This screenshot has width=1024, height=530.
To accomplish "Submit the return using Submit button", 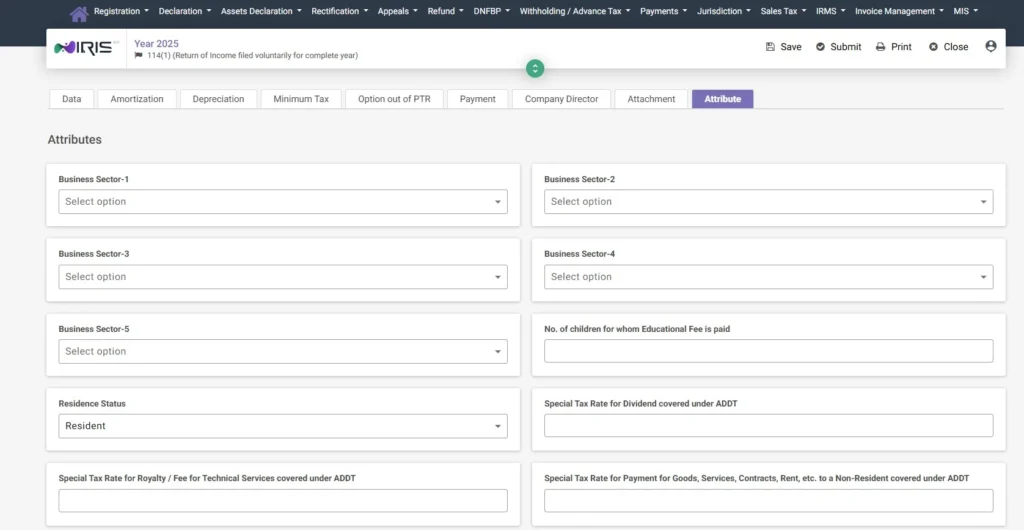I will pos(839,47).
